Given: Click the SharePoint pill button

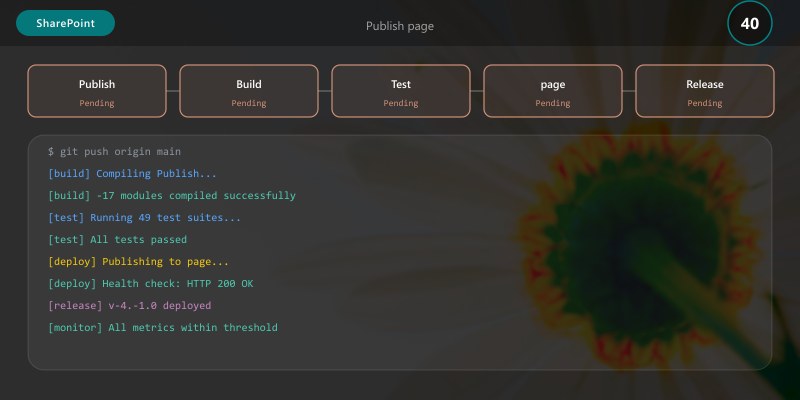Looking at the screenshot, I should point(65,23).
